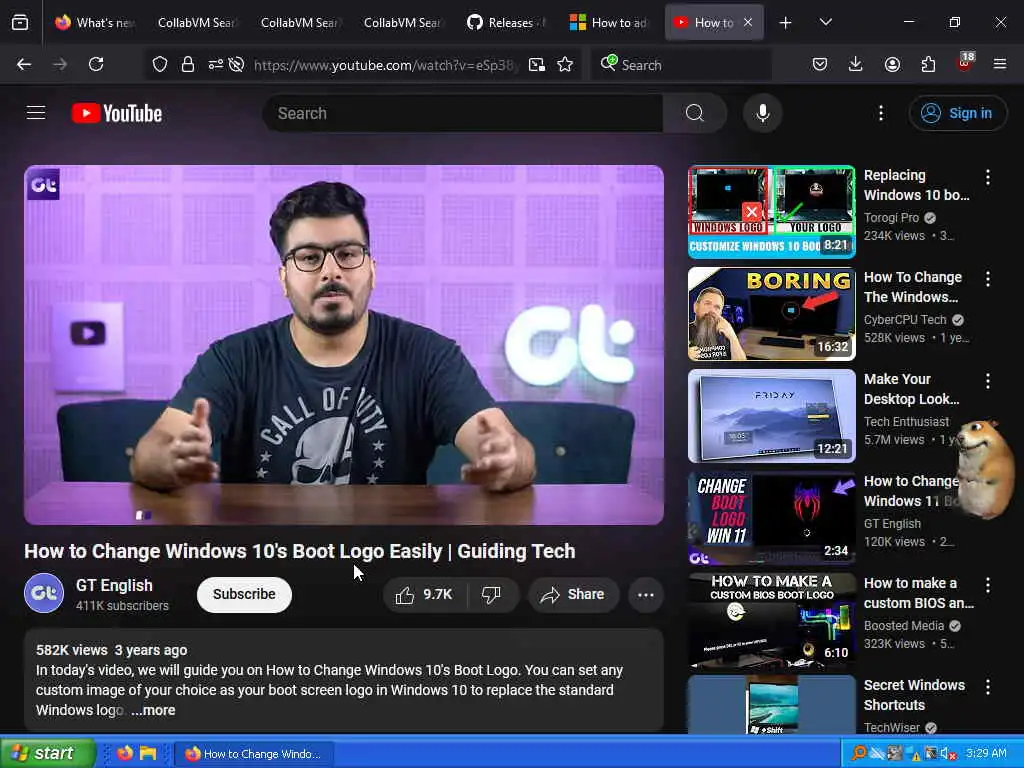Click muted volume icon in system tray
Viewport: 1024px width, 768px height.
pos(948,754)
